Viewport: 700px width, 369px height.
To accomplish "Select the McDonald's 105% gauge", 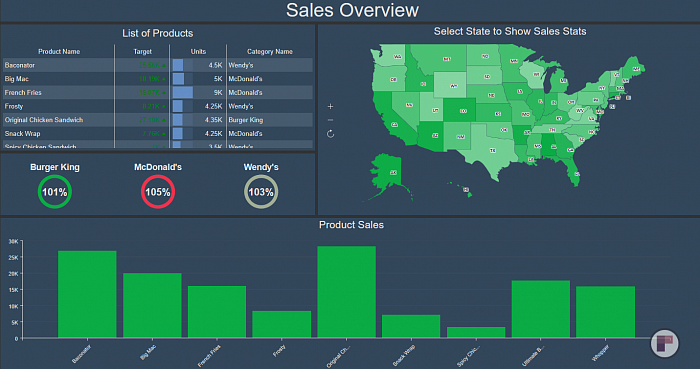I will [x=158, y=192].
